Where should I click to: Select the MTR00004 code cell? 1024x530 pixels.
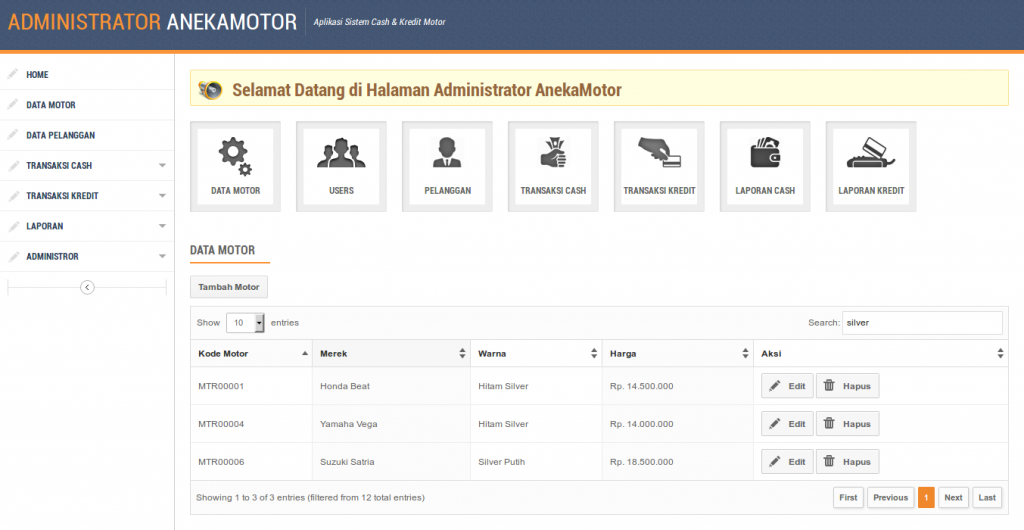(251, 424)
